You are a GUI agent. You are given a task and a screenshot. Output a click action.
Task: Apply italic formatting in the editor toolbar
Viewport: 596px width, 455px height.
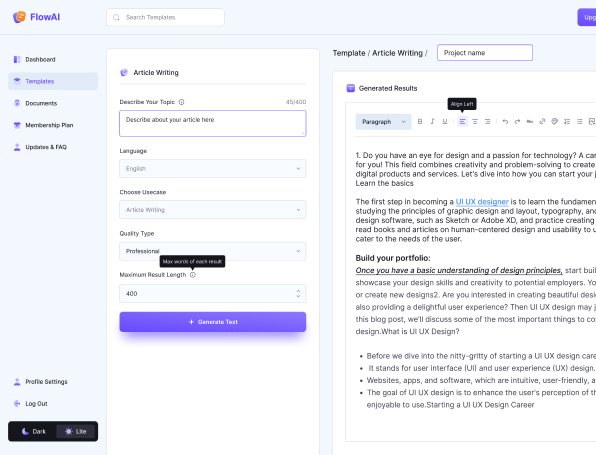coord(432,122)
